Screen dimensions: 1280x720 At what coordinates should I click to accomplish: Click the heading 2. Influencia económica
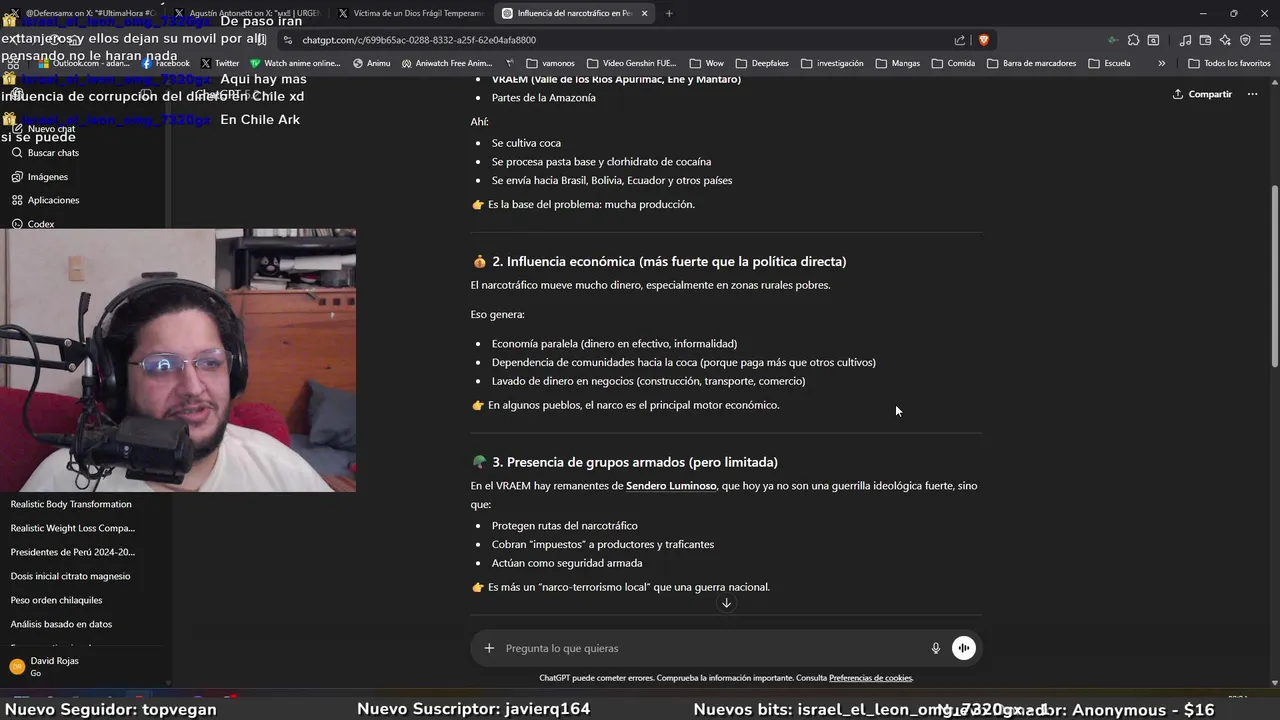pos(669,261)
